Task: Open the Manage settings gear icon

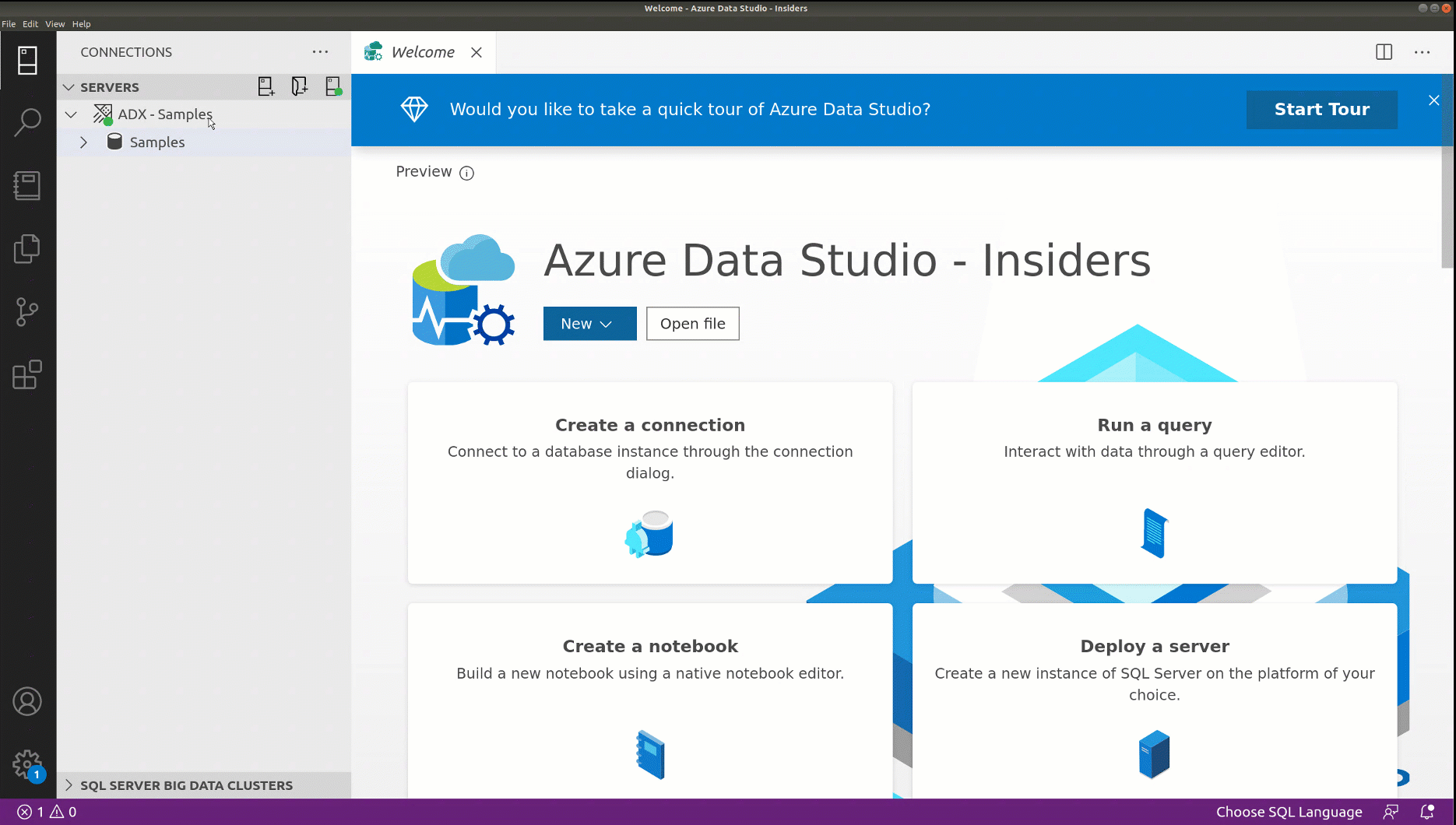Action: click(x=28, y=764)
